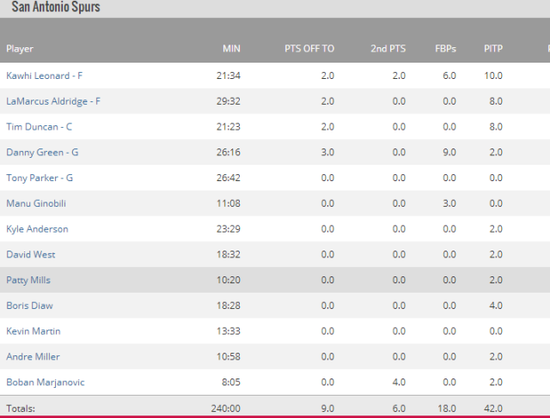The width and height of the screenshot is (550, 418).
Task: Select Tony Parker's minutes 26:42
Action: [228, 178]
